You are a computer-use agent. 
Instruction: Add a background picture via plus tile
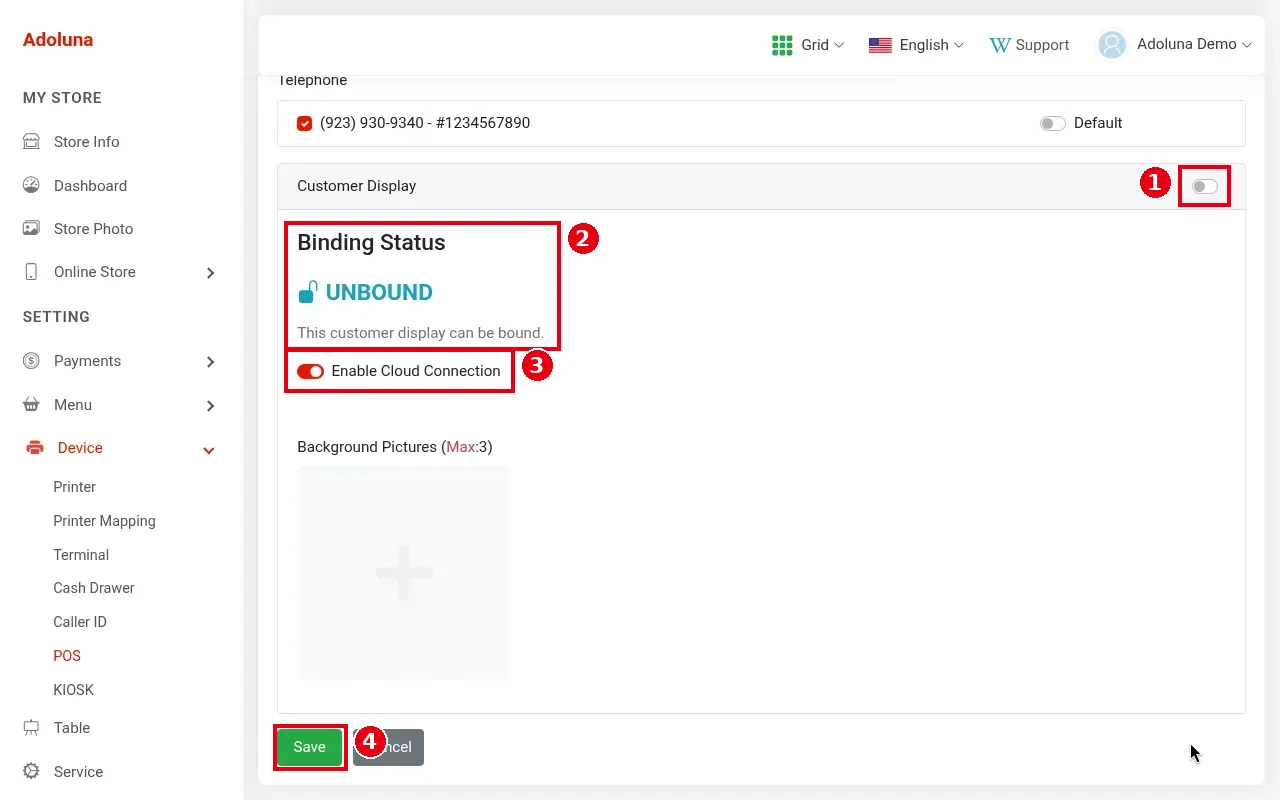[404, 573]
